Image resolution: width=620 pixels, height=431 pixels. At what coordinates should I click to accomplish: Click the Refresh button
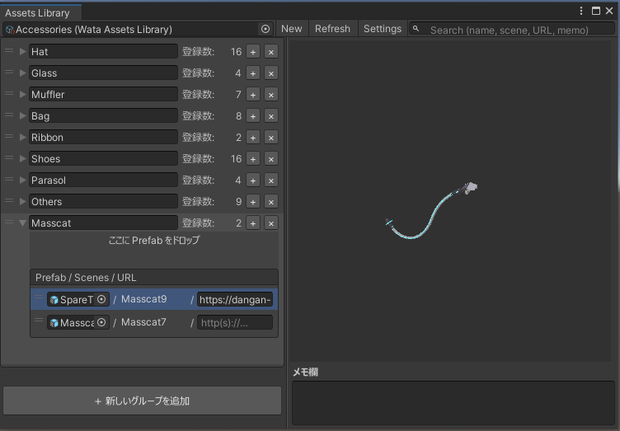(333, 29)
